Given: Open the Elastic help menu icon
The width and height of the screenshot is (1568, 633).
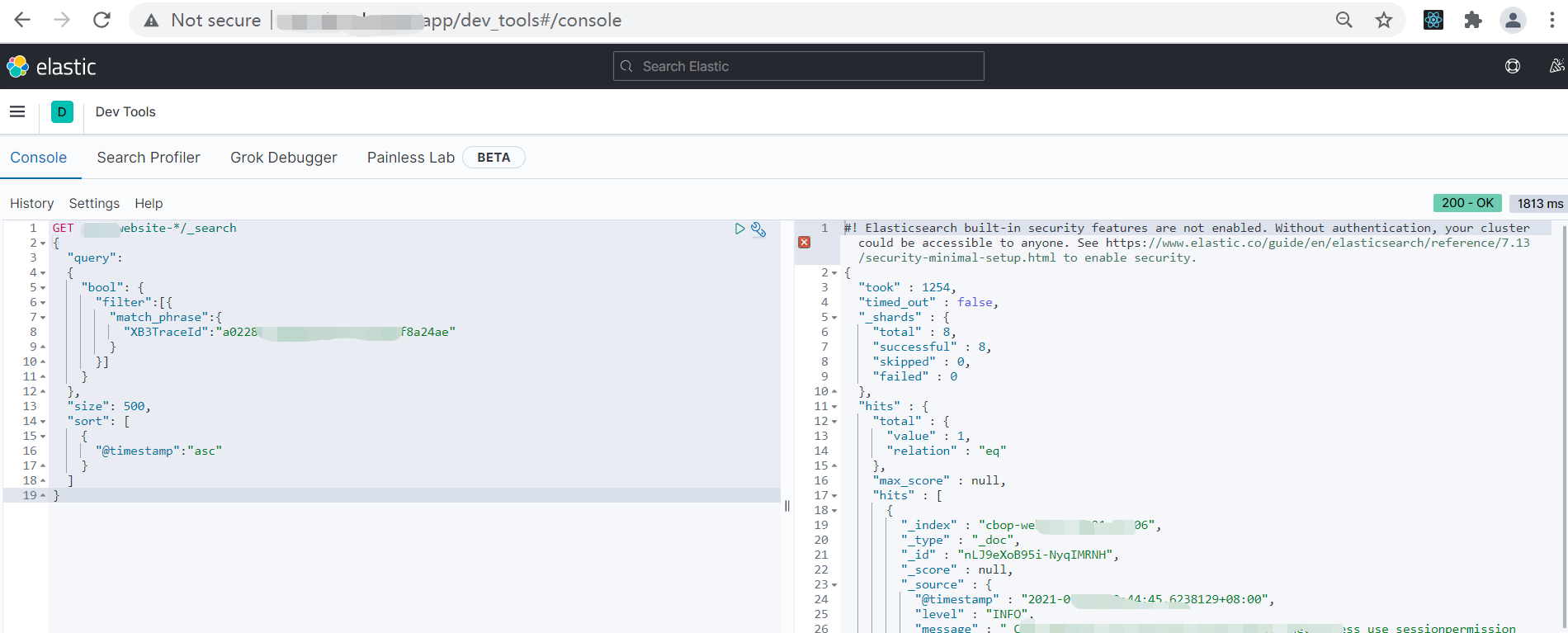Looking at the screenshot, I should (1513, 66).
